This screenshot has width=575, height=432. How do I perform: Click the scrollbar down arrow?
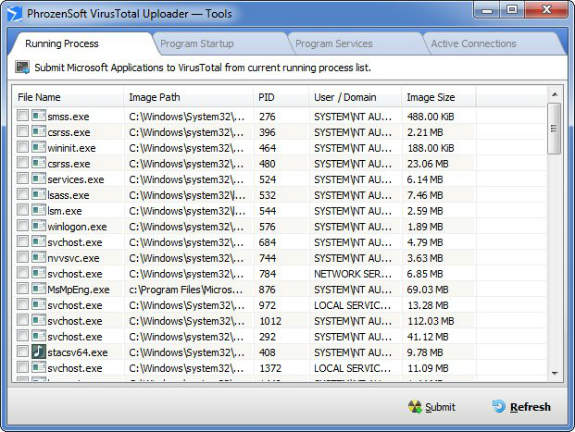click(x=554, y=373)
